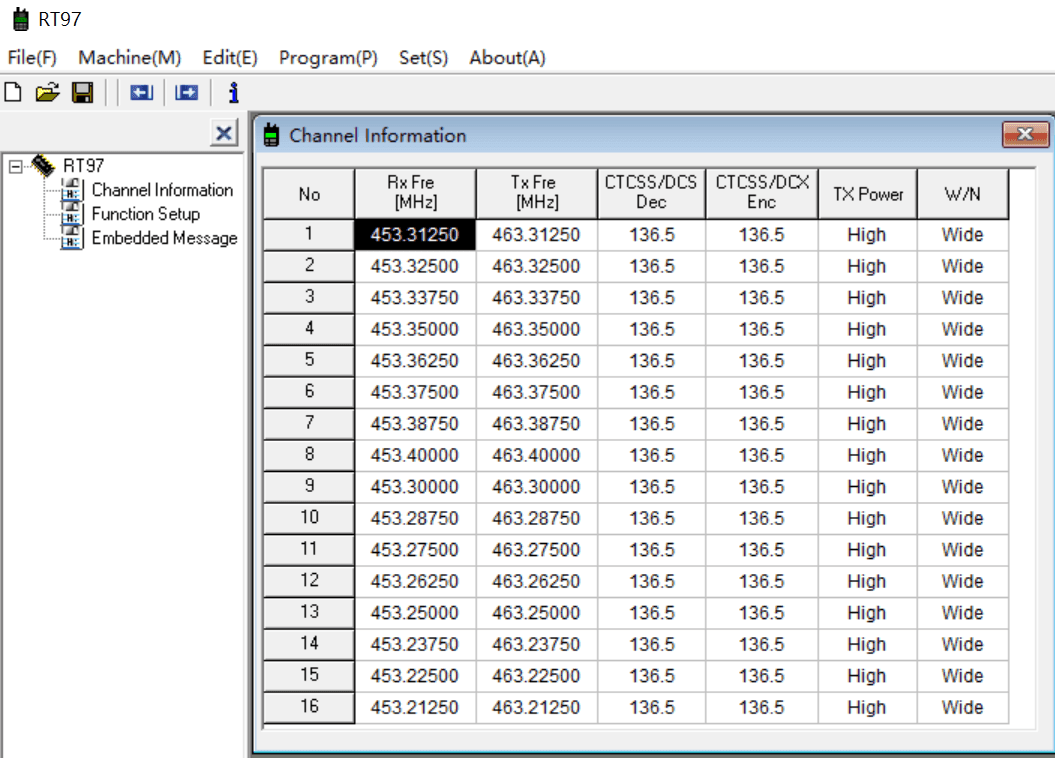Open Function Setup from the tree
Image resolution: width=1055 pixels, height=758 pixels.
(x=145, y=214)
